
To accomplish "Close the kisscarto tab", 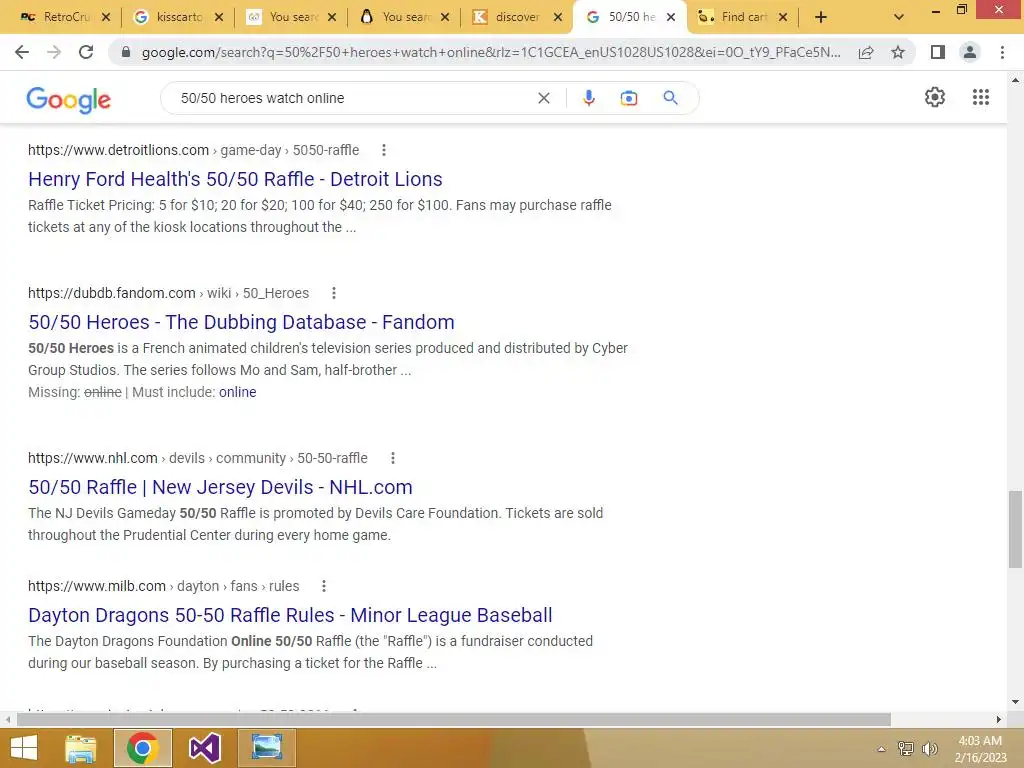I will [x=219, y=17].
